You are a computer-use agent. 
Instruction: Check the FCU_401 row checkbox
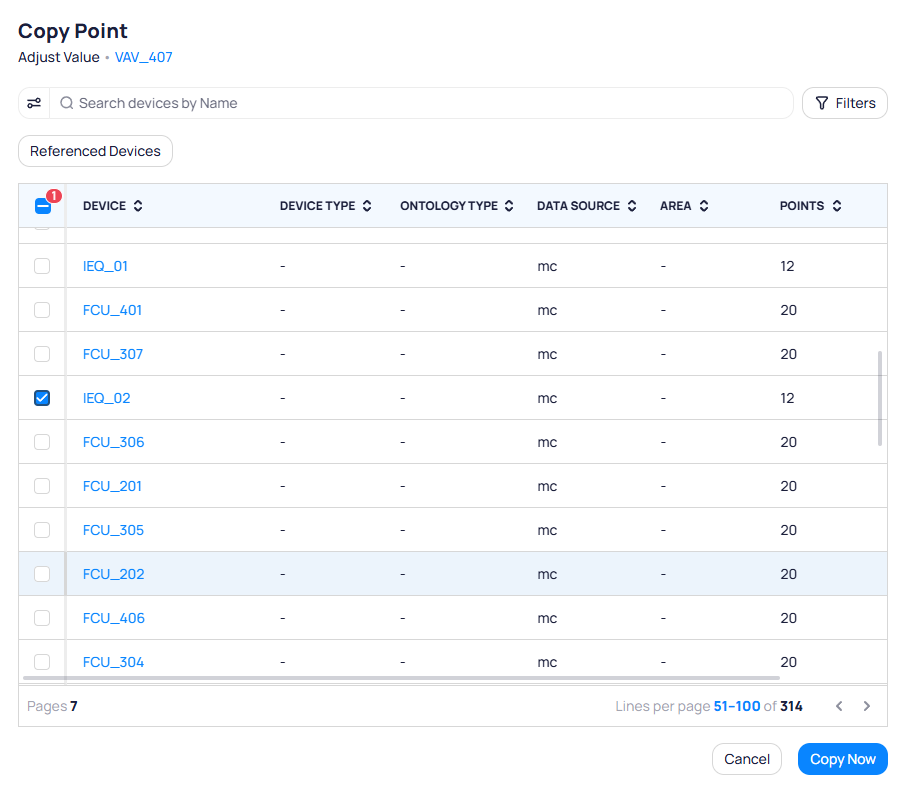[x=42, y=310]
